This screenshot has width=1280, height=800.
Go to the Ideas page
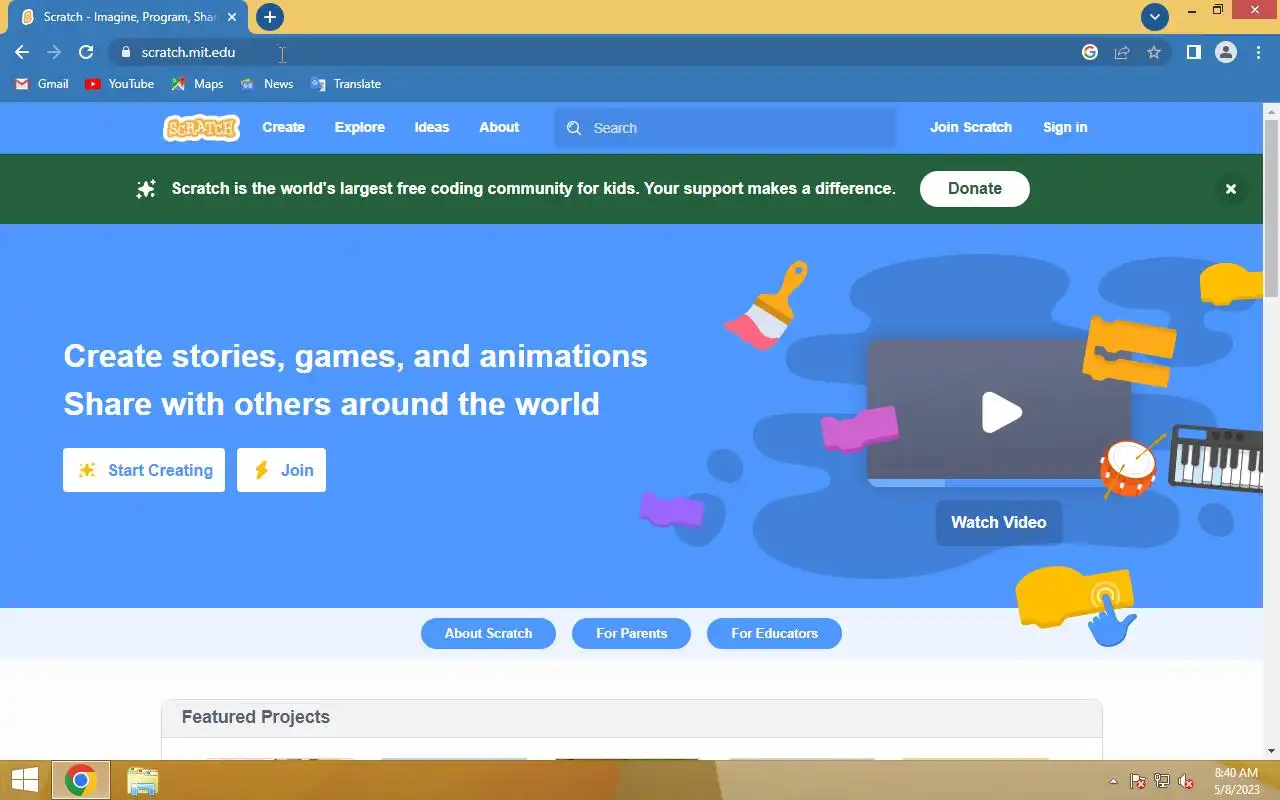pos(432,127)
